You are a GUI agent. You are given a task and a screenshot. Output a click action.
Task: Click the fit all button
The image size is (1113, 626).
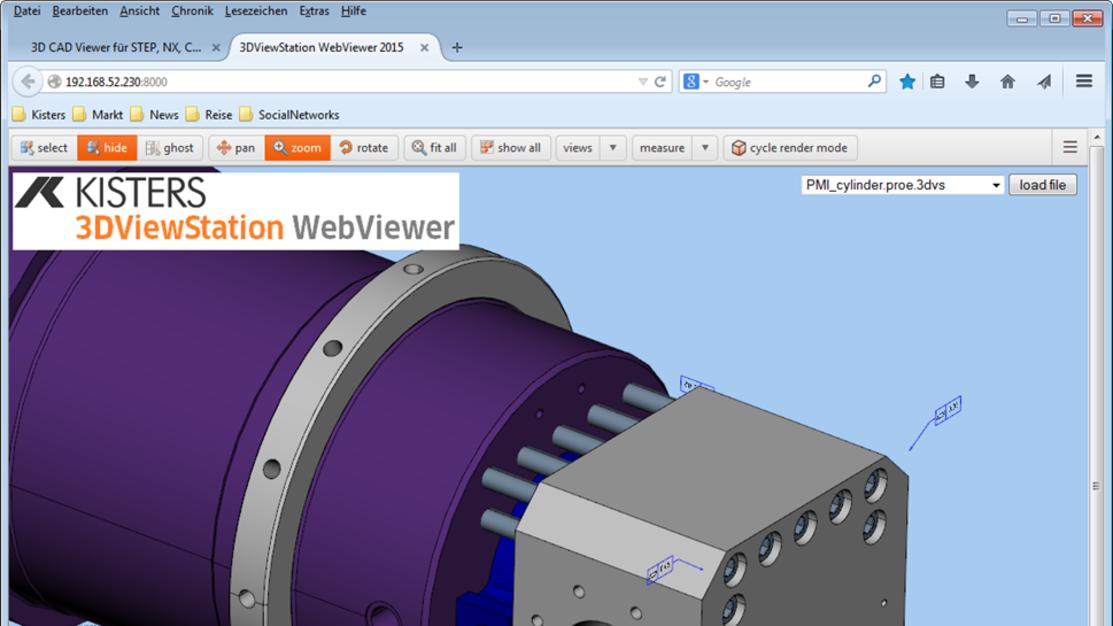[434, 148]
